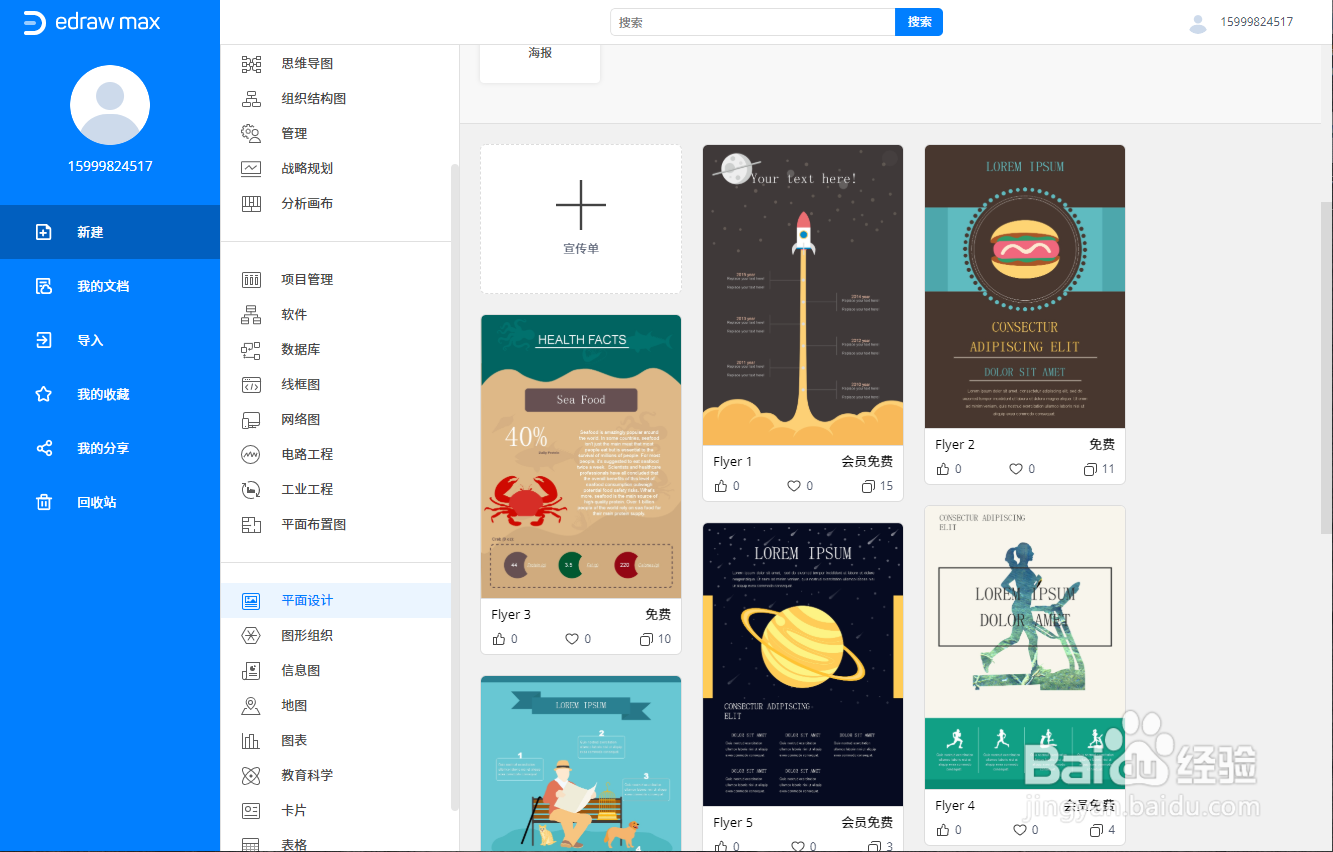Image resolution: width=1333 pixels, height=852 pixels.
Task: Click the star icon beside 我的收藏
Action: point(44,394)
